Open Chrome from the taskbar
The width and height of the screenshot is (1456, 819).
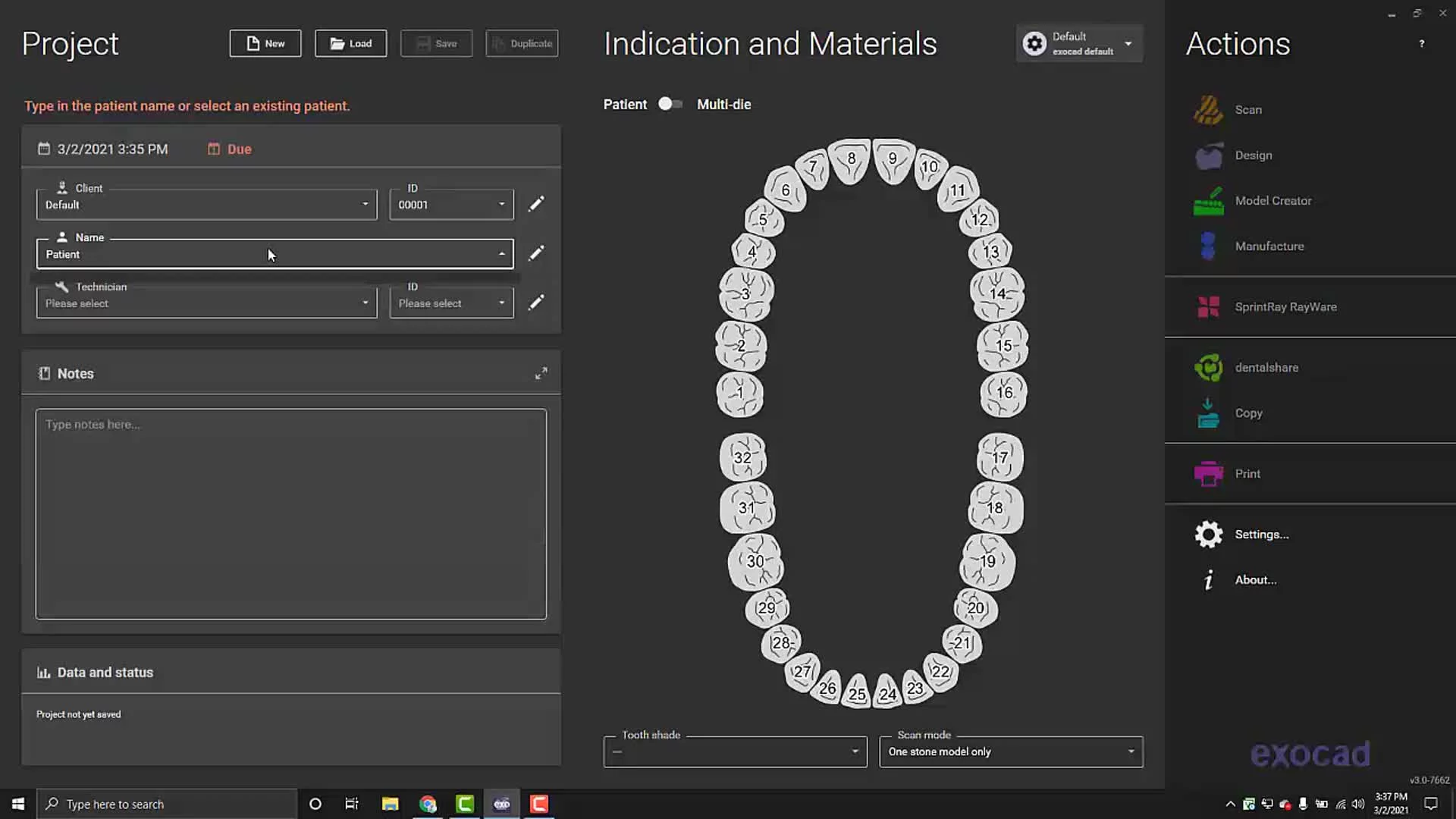point(428,804)
